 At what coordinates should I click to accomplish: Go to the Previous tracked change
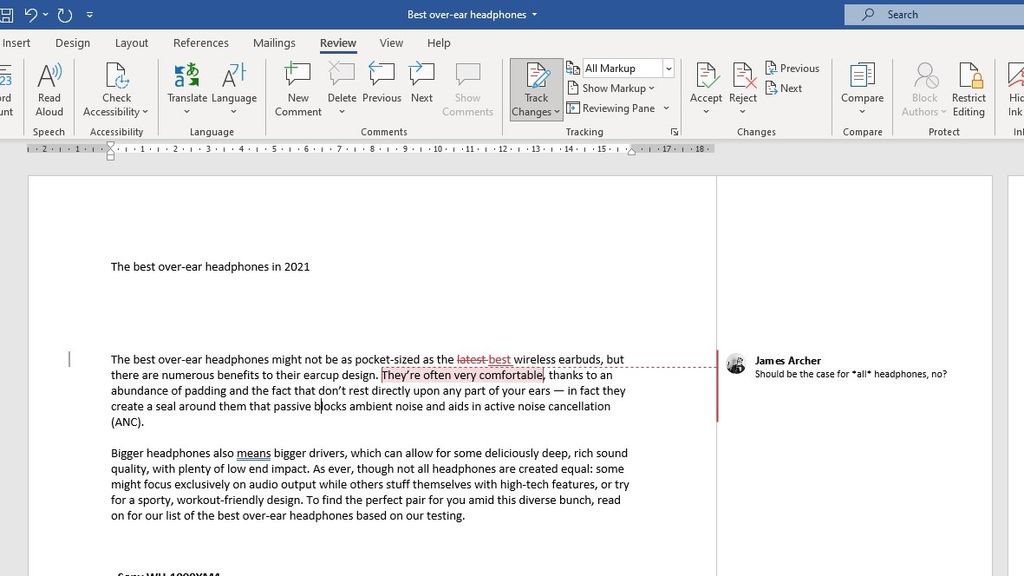[x=793, y=67]
